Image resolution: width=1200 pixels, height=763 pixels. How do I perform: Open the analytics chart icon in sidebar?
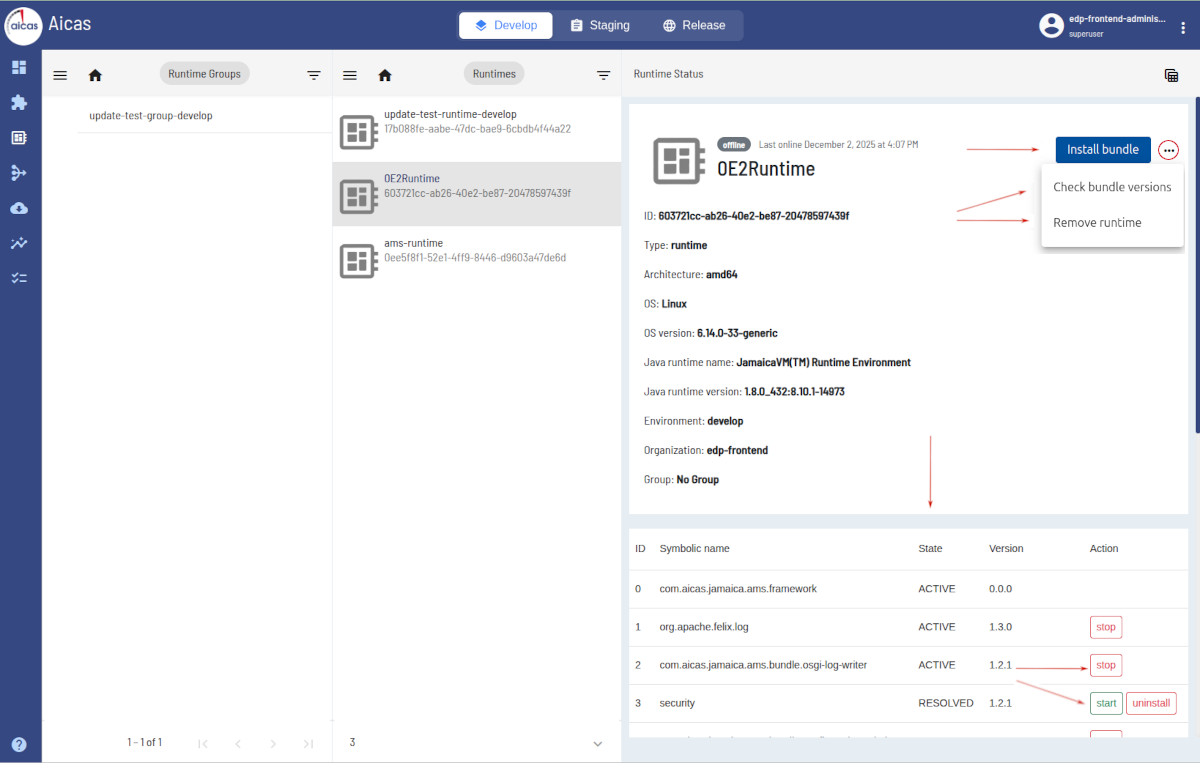(x=19, y=243)
